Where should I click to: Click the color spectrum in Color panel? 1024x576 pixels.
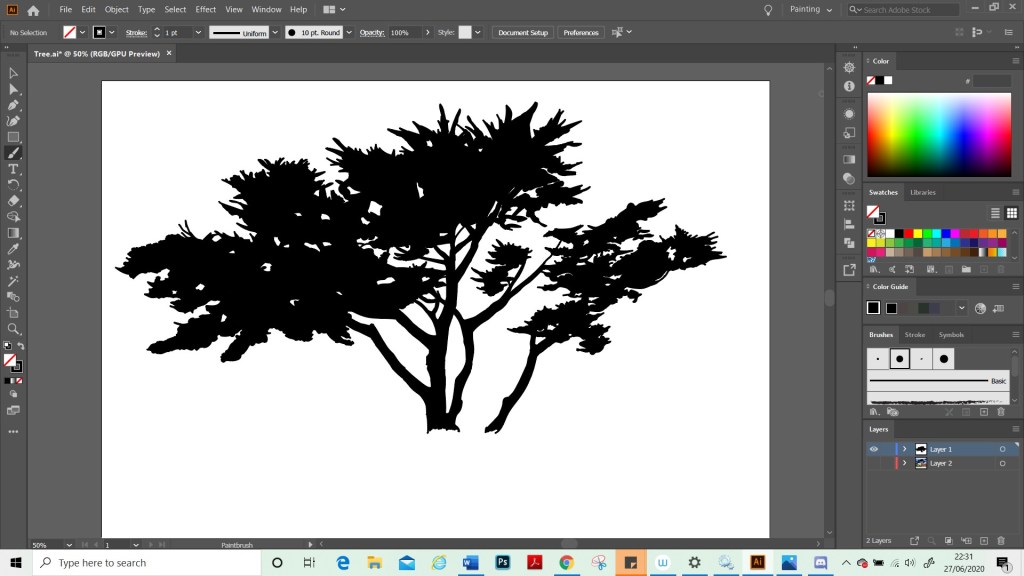[939, 135]
